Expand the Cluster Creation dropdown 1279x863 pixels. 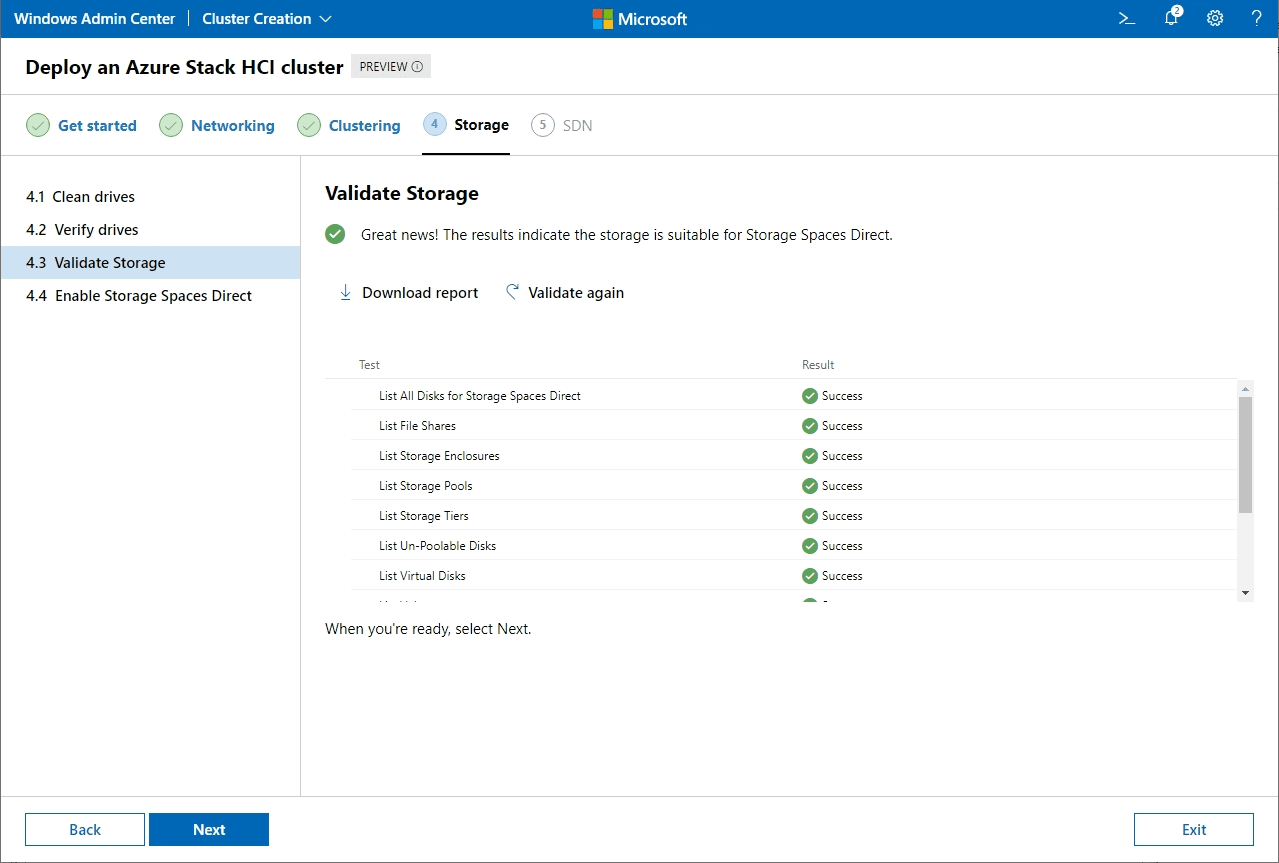click(x=325, y=18)
